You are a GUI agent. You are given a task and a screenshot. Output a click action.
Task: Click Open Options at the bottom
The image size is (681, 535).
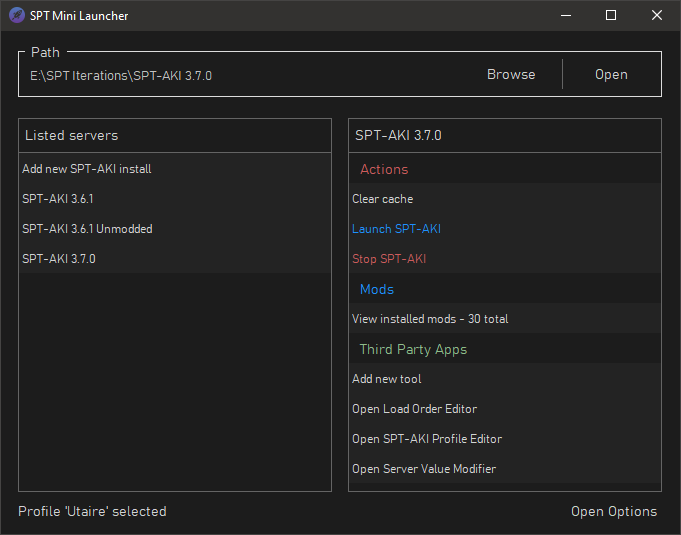[614, 512]
